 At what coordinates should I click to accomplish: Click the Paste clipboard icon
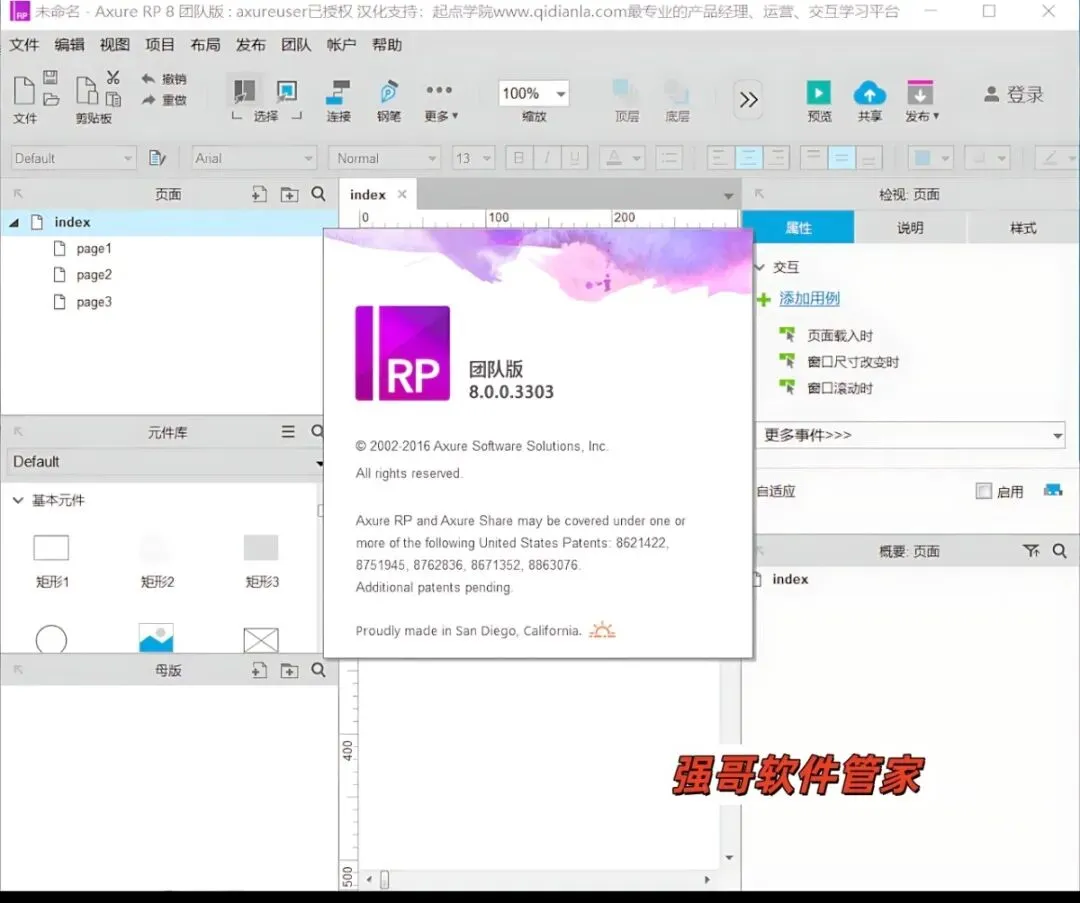tap(86, 91)
